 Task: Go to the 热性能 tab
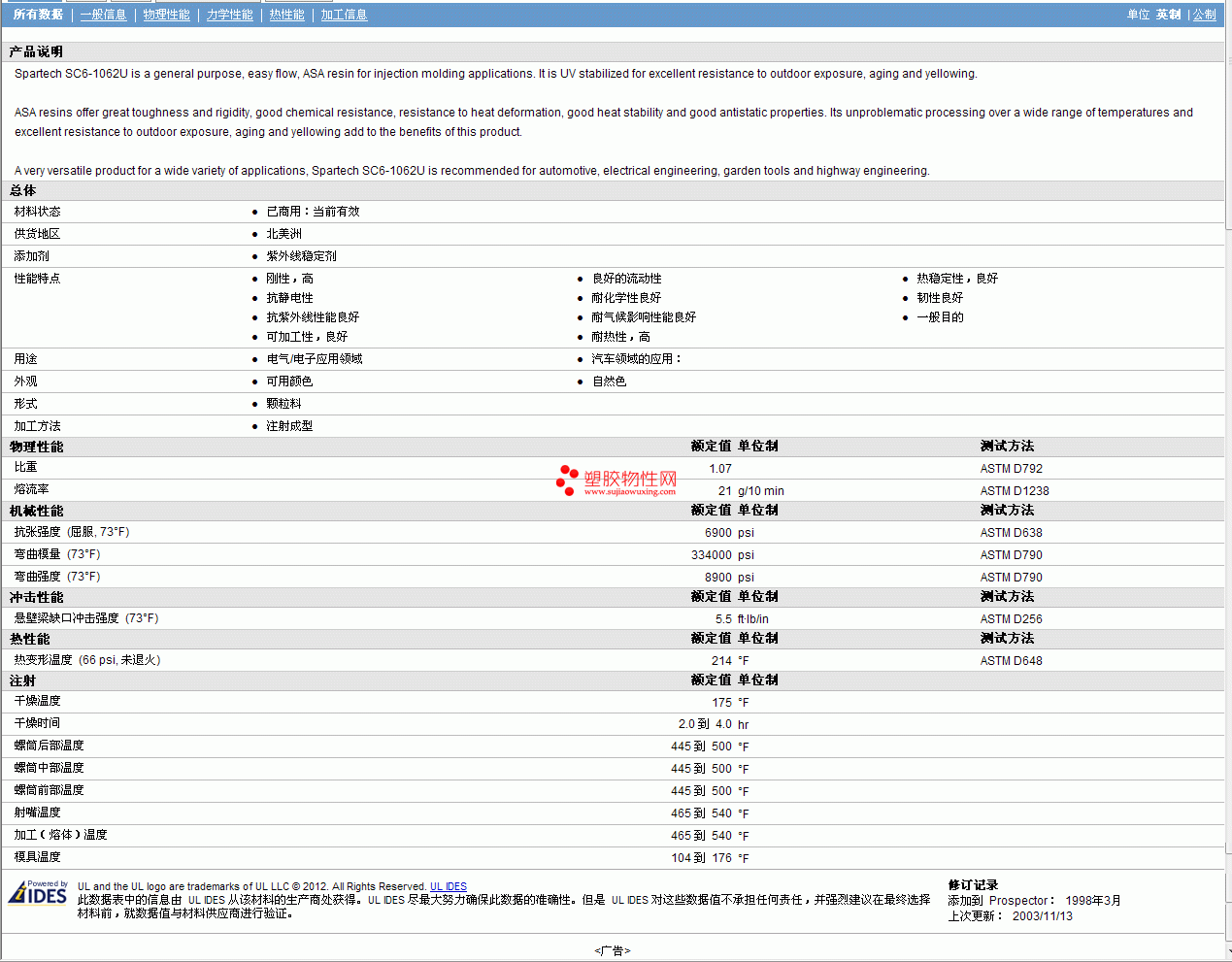click(286, 15)
